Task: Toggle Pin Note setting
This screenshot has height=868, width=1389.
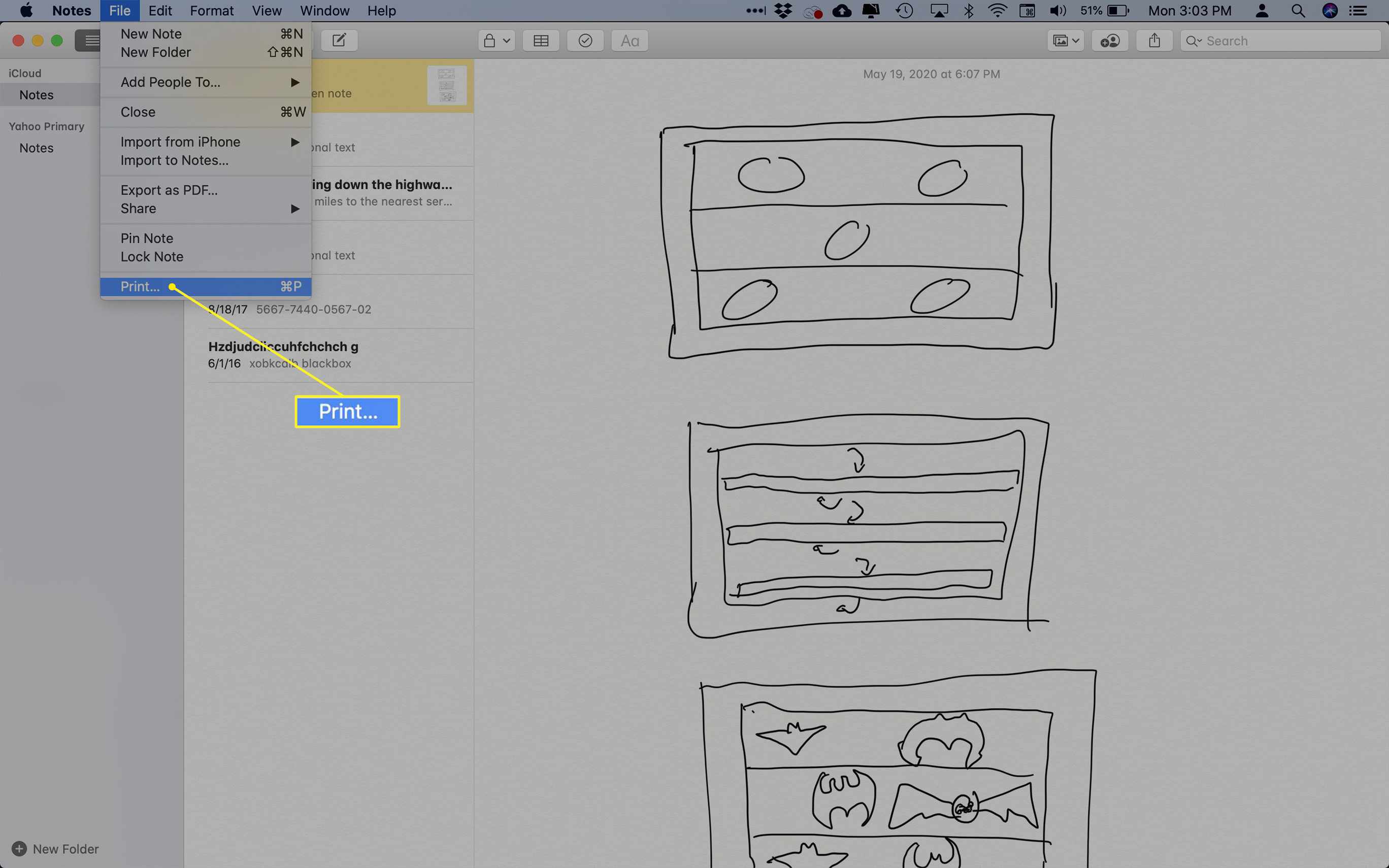Action: [146, 238]
